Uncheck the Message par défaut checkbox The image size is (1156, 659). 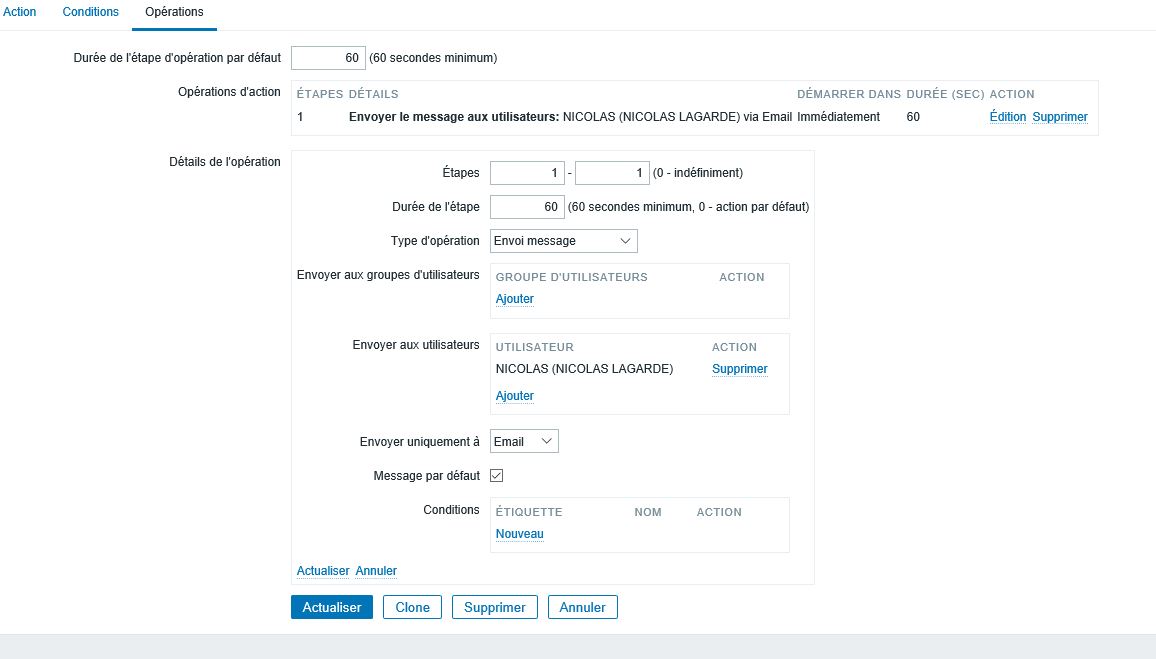click(x=497, y=476)
